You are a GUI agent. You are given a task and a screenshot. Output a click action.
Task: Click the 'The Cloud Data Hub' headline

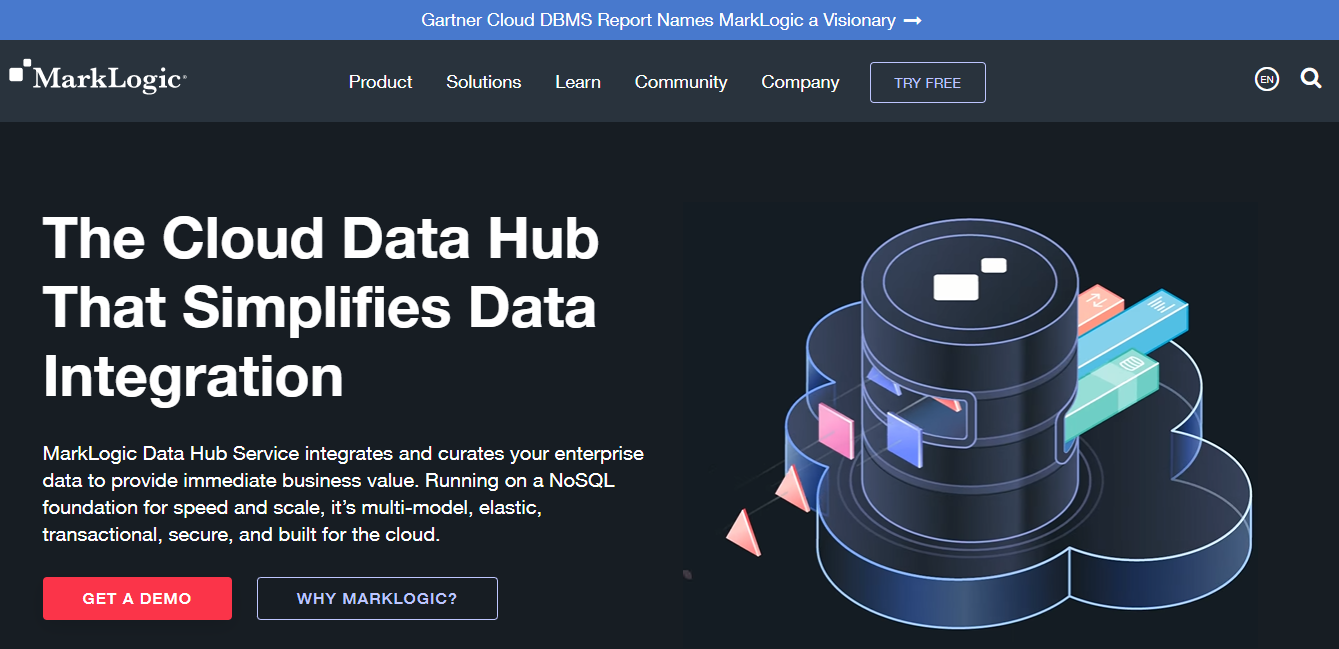point(322,307)
